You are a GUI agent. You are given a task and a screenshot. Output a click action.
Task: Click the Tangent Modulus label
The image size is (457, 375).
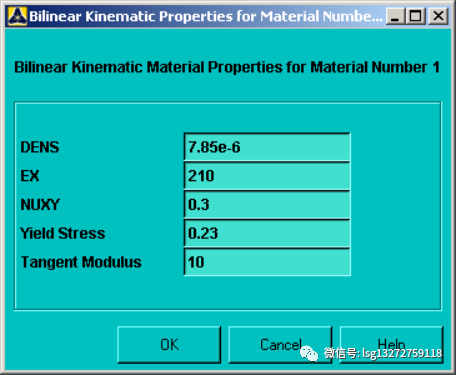point(81,262)
